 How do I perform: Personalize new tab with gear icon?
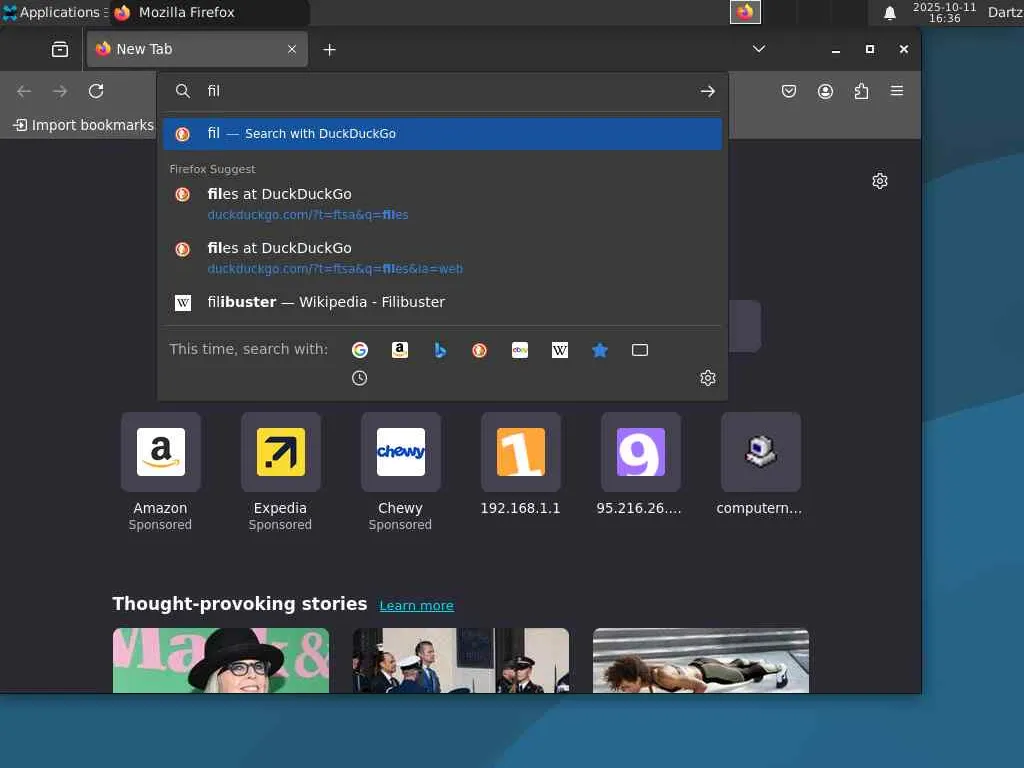pyautogui.click(x=880, y=181)
